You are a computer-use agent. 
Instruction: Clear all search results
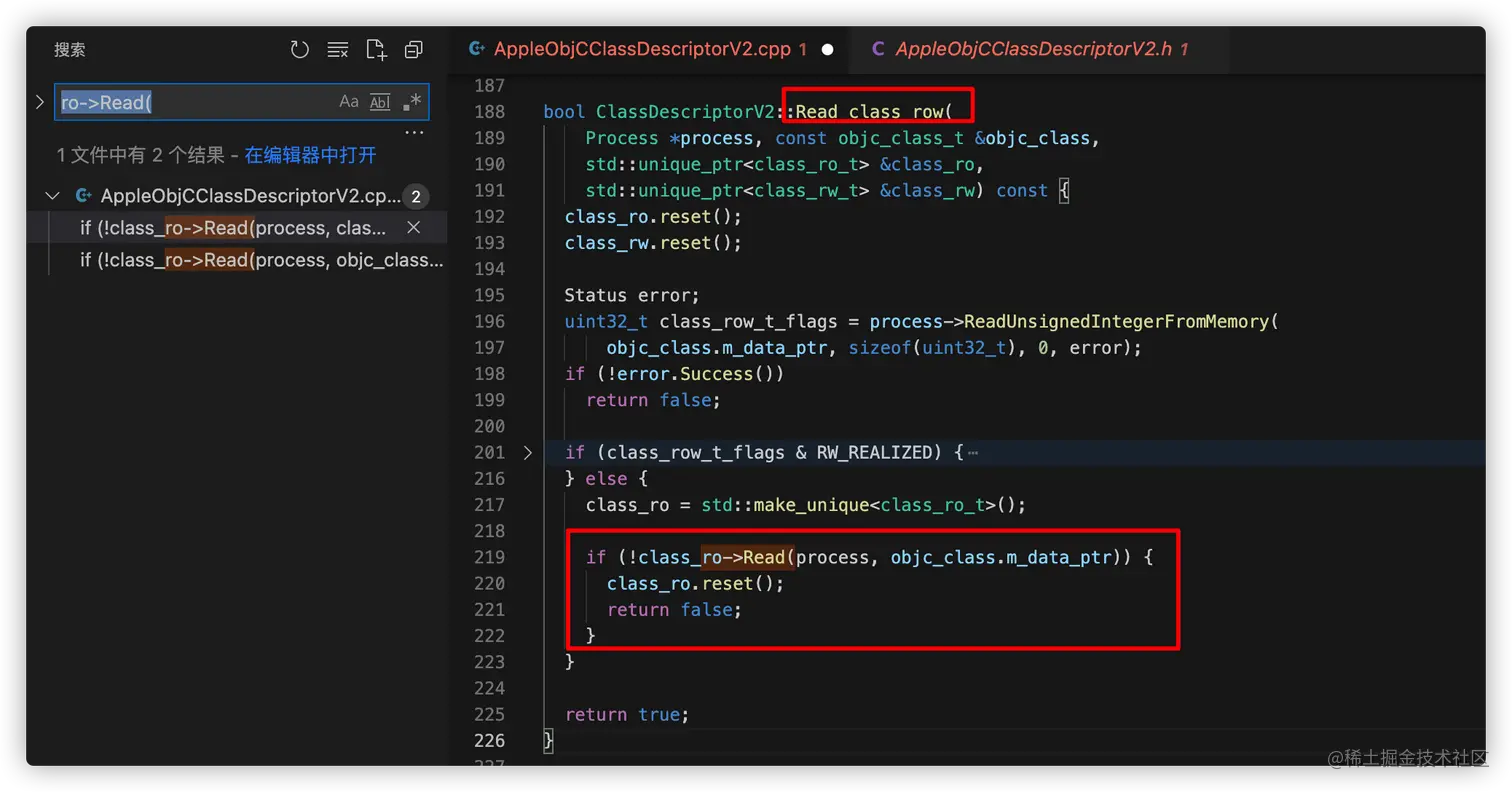338,50
